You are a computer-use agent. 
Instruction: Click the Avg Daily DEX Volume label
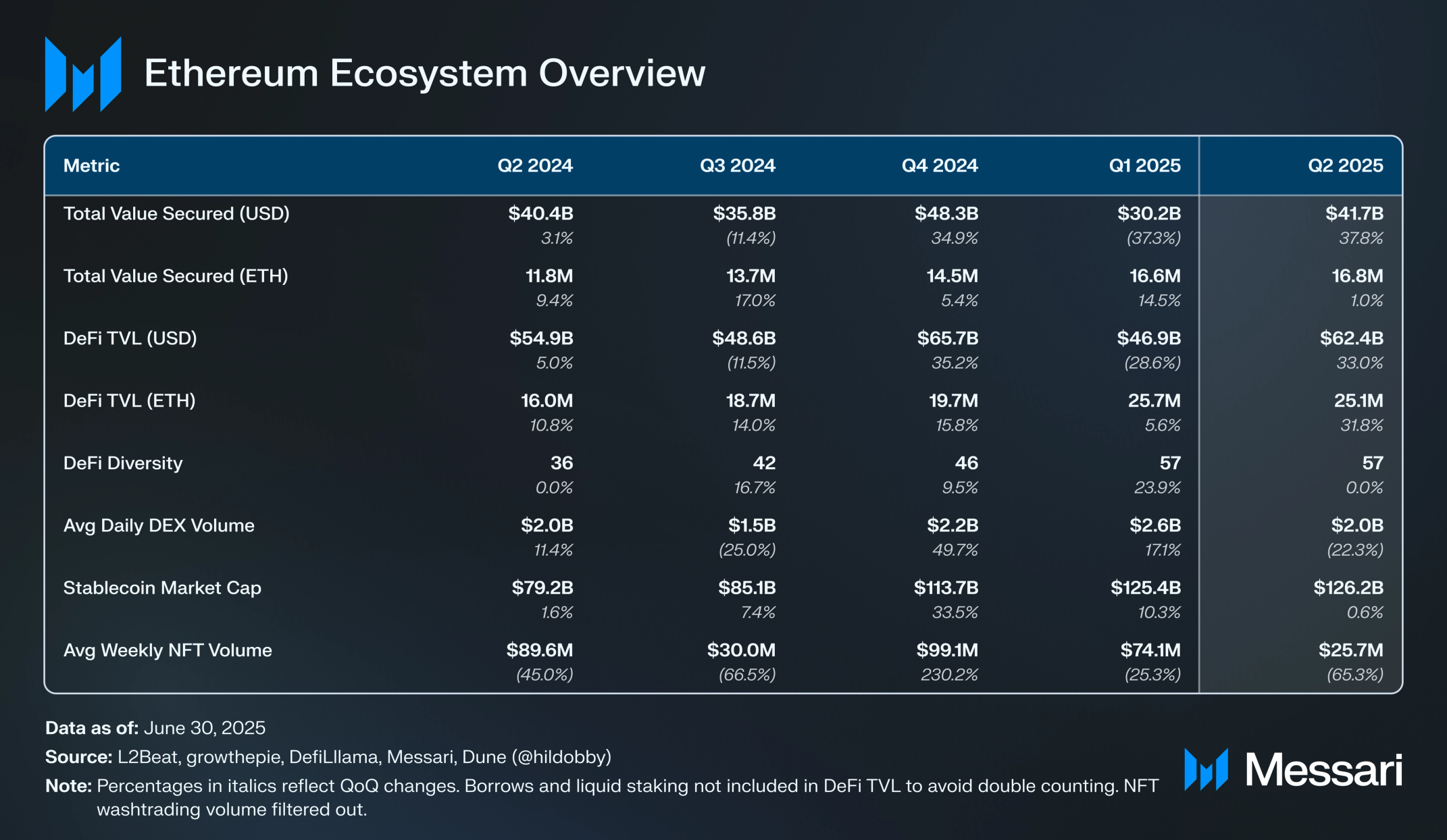159,525
